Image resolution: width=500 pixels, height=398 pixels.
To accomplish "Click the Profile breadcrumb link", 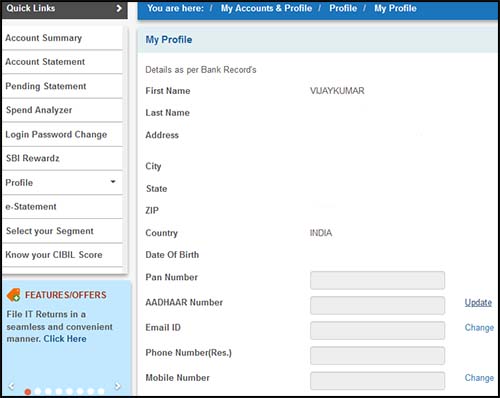I will pyautogui.click(x=343, y=8).
